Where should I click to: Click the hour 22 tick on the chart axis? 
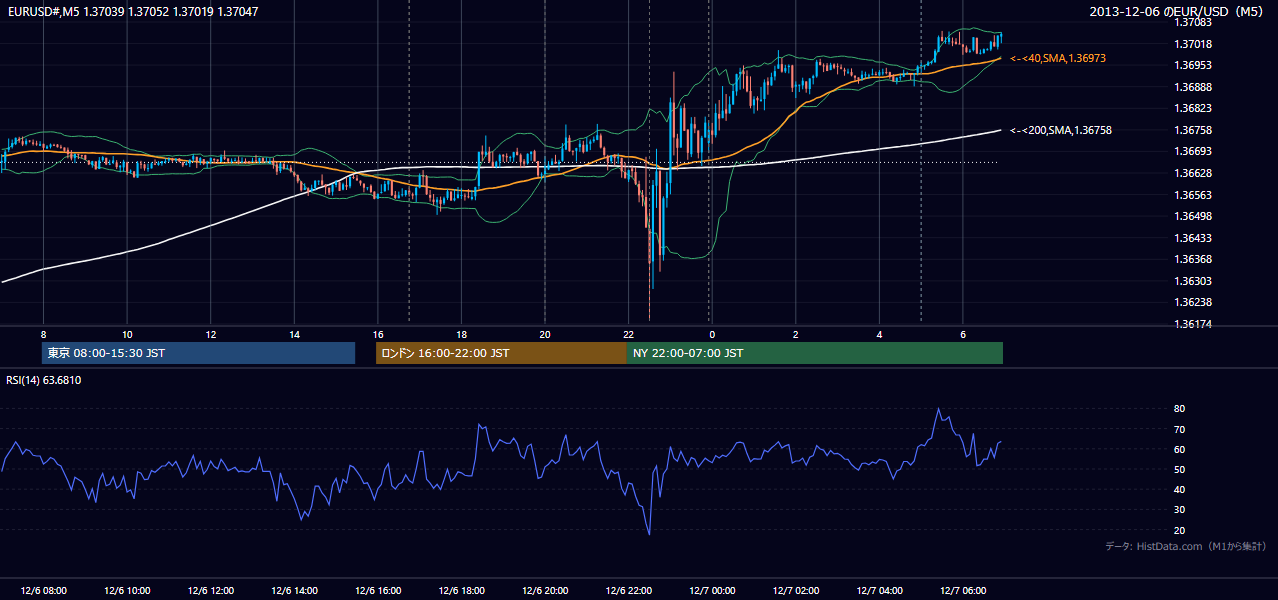pos(628,334)
